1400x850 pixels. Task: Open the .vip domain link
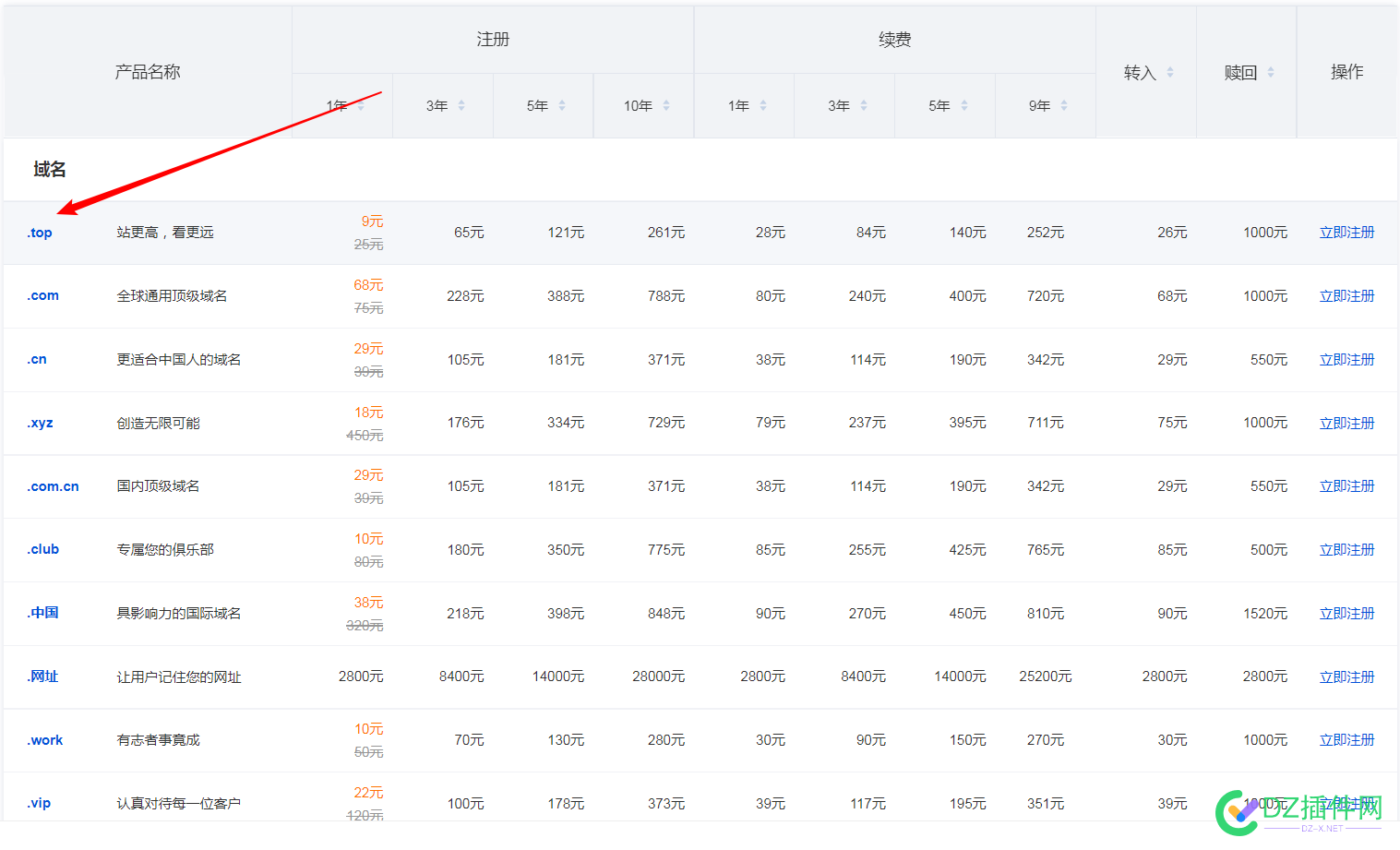40,804
